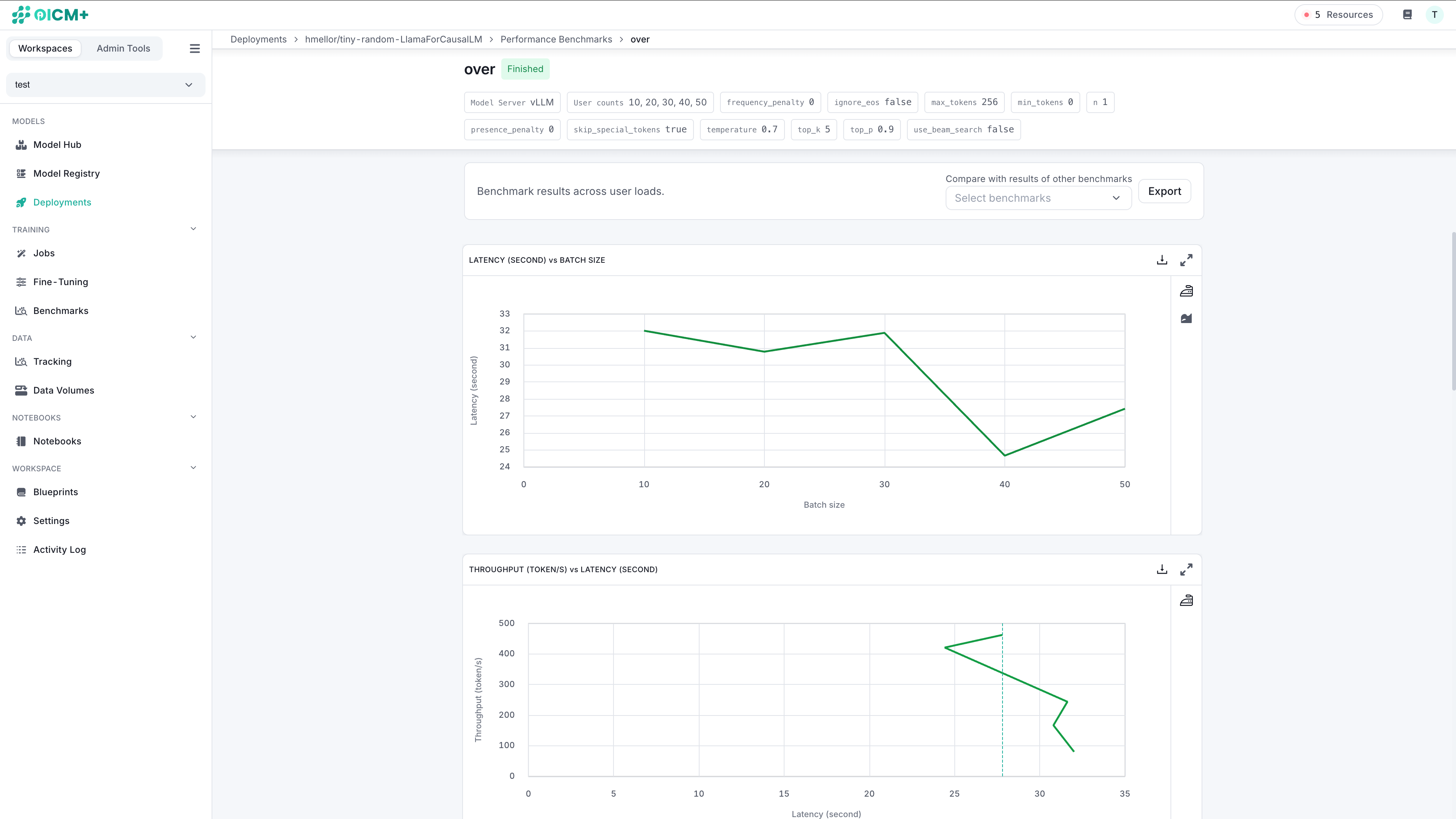
Task: Click 'Benchmark results across user loads.' text
Action: pyautogui.click(x=570, y=191)
